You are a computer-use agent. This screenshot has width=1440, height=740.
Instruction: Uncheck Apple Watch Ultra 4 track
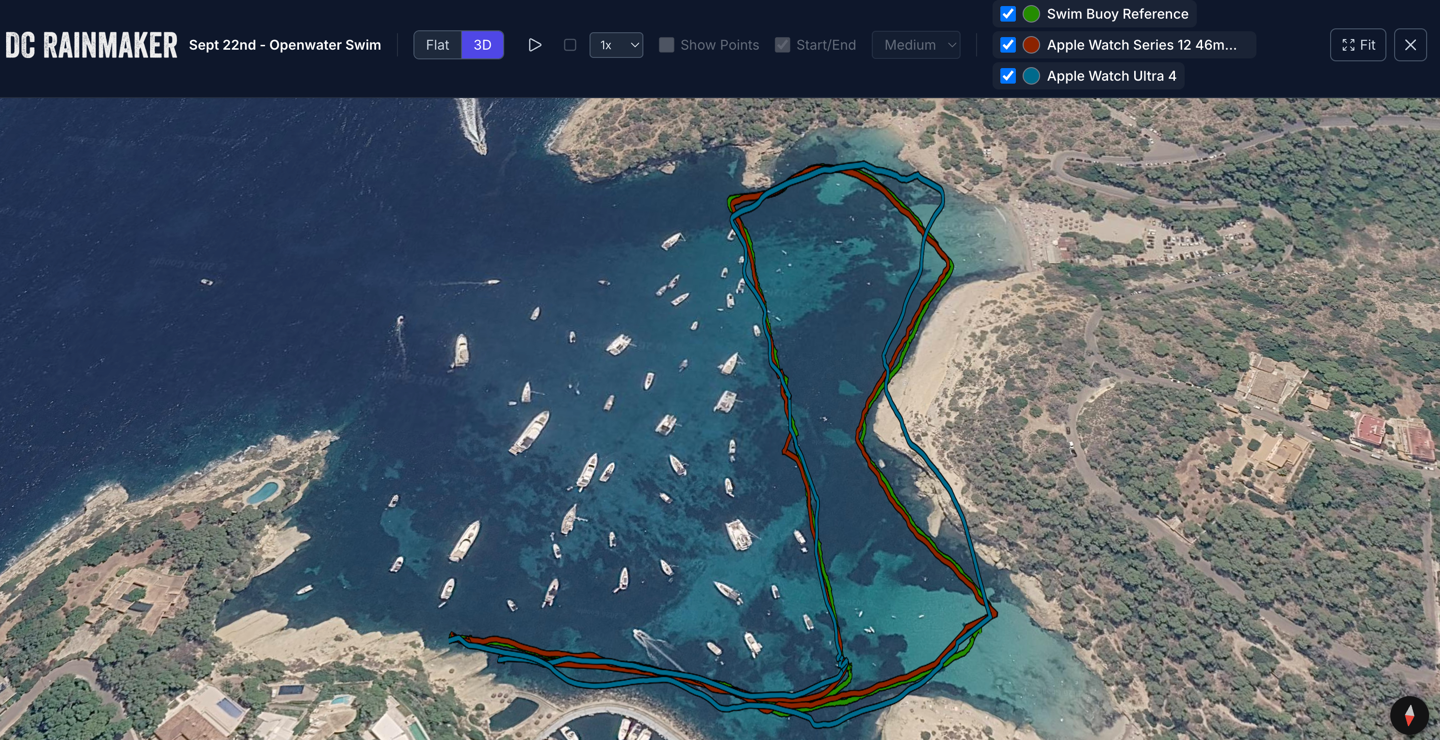(1008, 76)
